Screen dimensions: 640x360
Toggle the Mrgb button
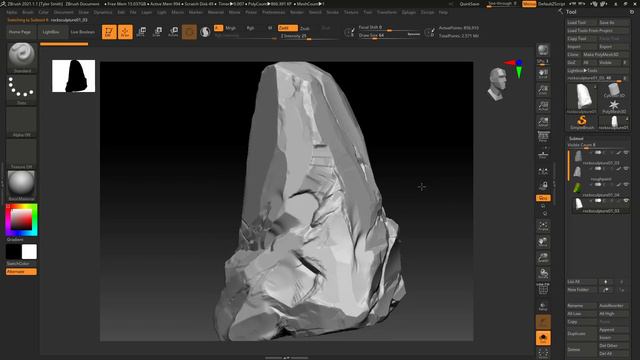click(231, 28)
